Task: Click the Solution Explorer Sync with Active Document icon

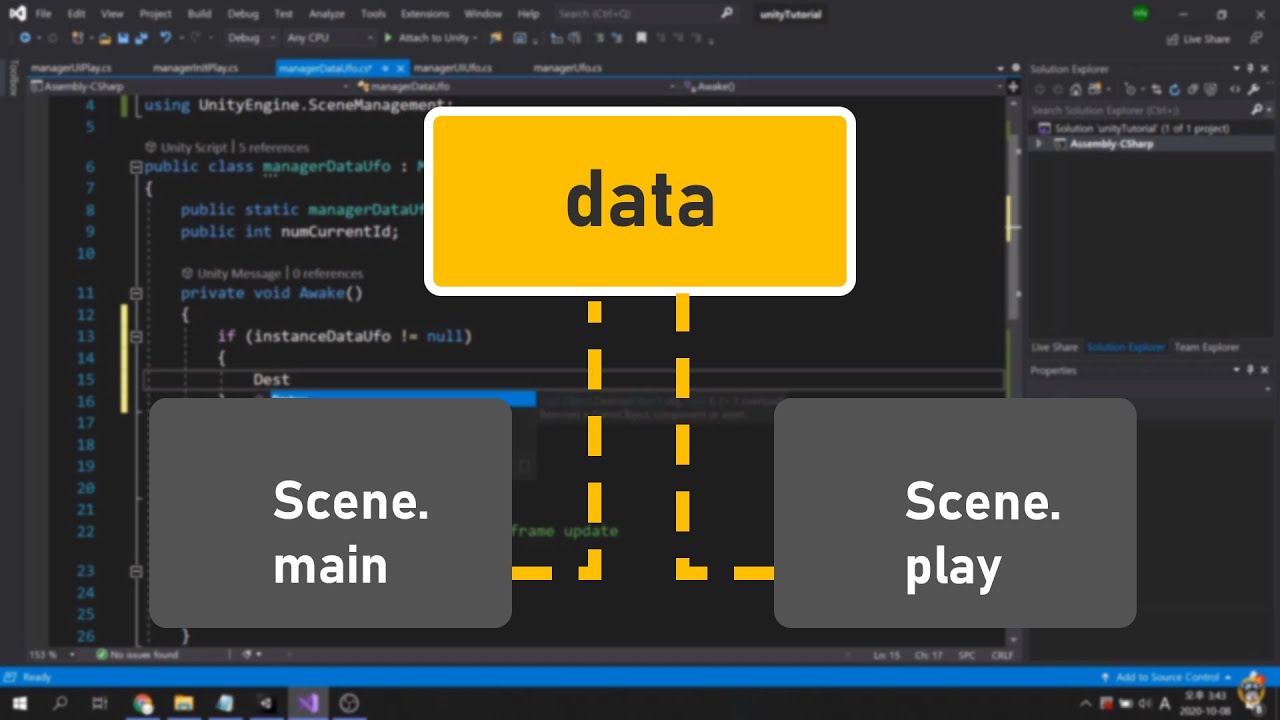Action: point(1158,89)
